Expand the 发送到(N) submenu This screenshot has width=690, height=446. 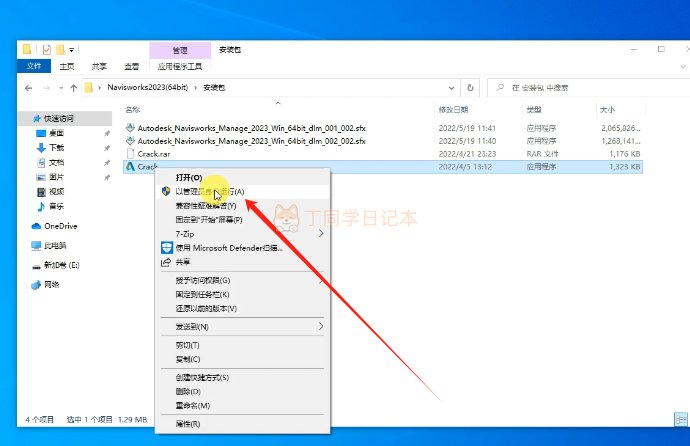[242, 327]
